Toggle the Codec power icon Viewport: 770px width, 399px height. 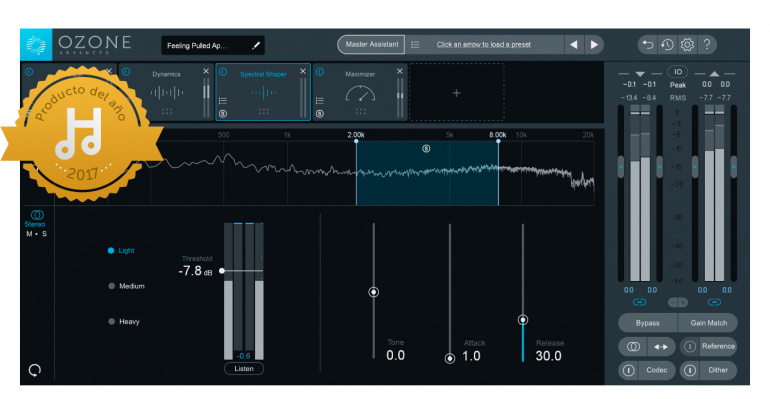click(x=629, y=371)
